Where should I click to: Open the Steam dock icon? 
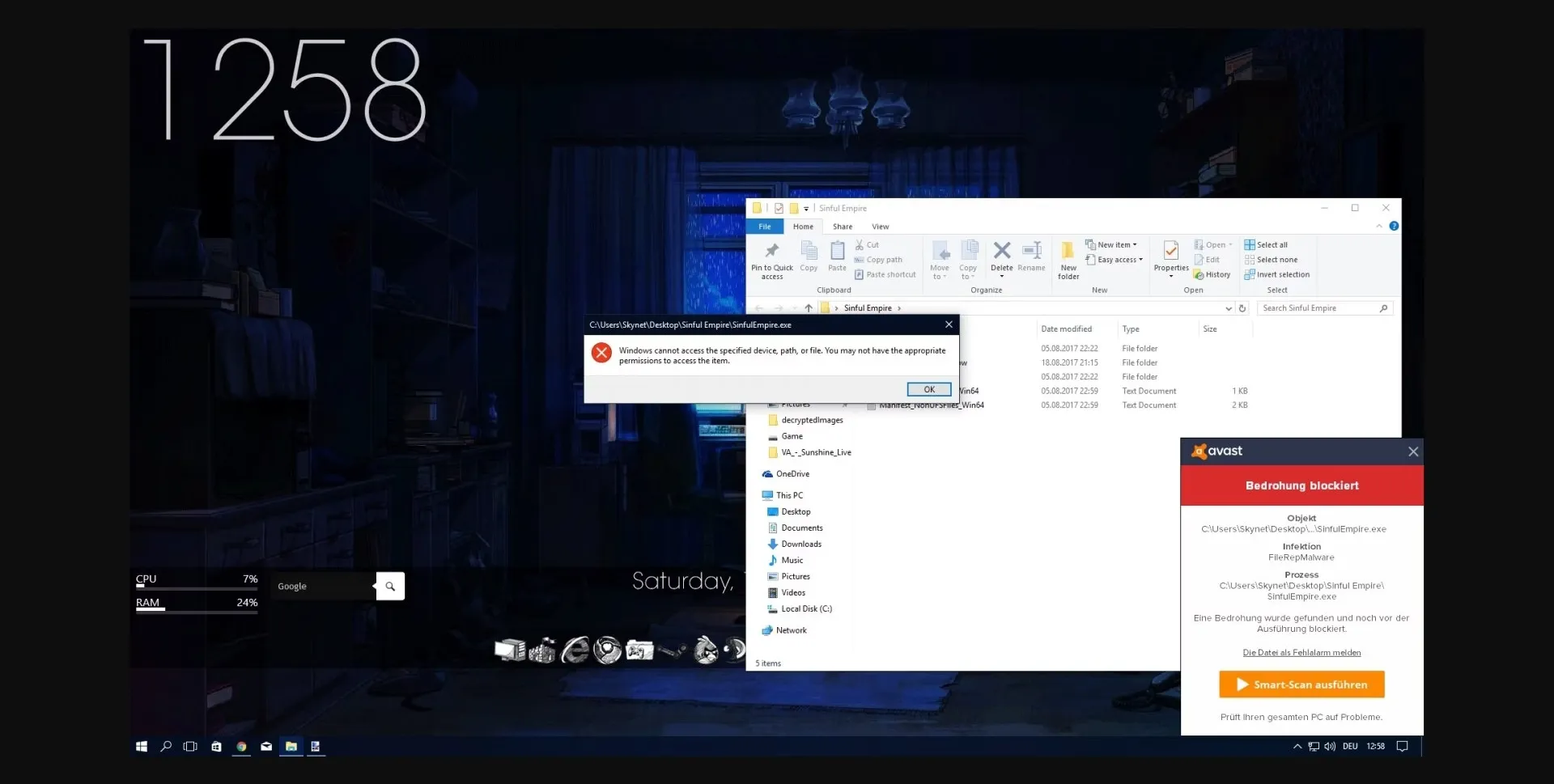672,650
